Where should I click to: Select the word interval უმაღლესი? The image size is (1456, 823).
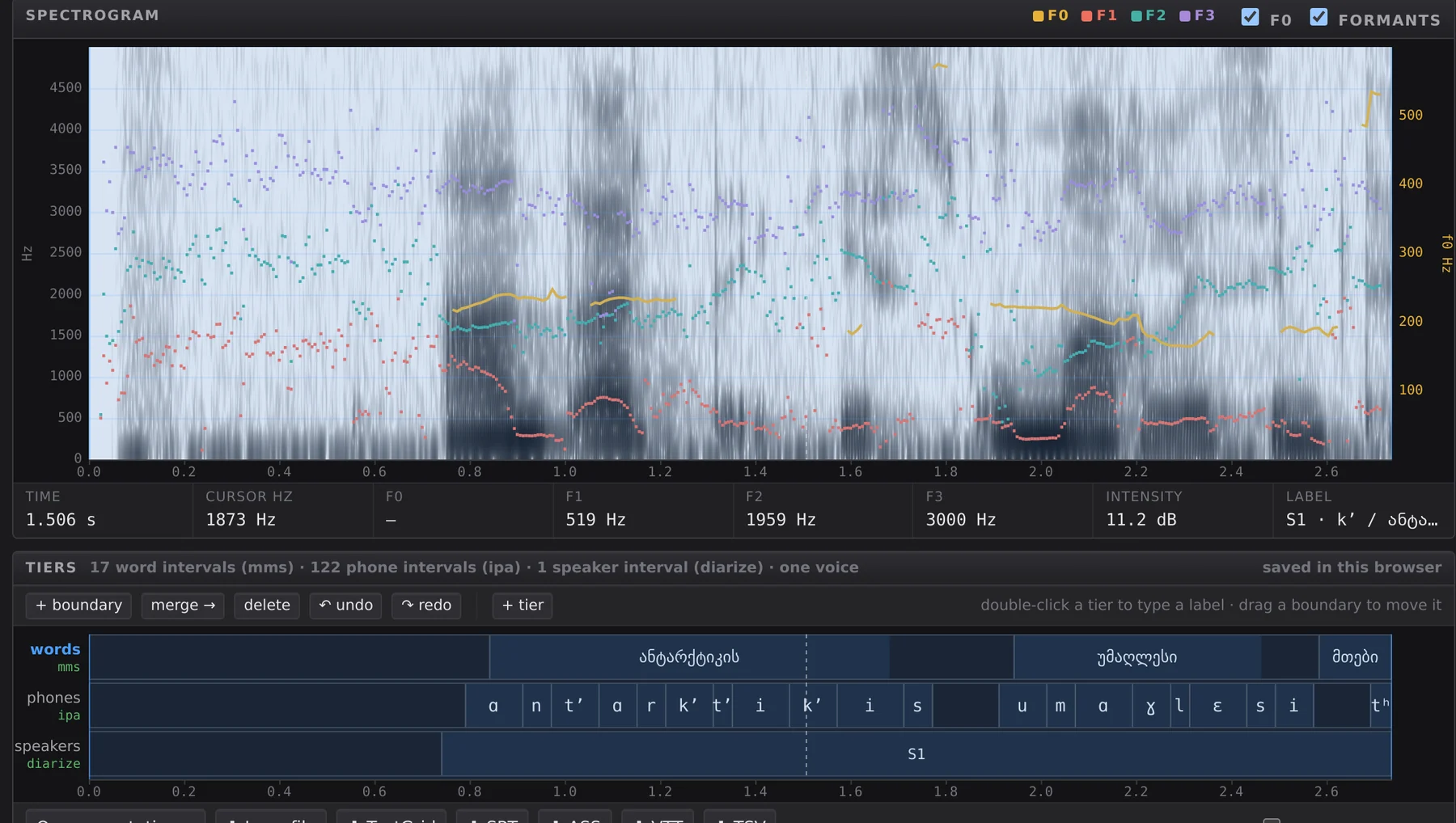[x=1137, y=657]
